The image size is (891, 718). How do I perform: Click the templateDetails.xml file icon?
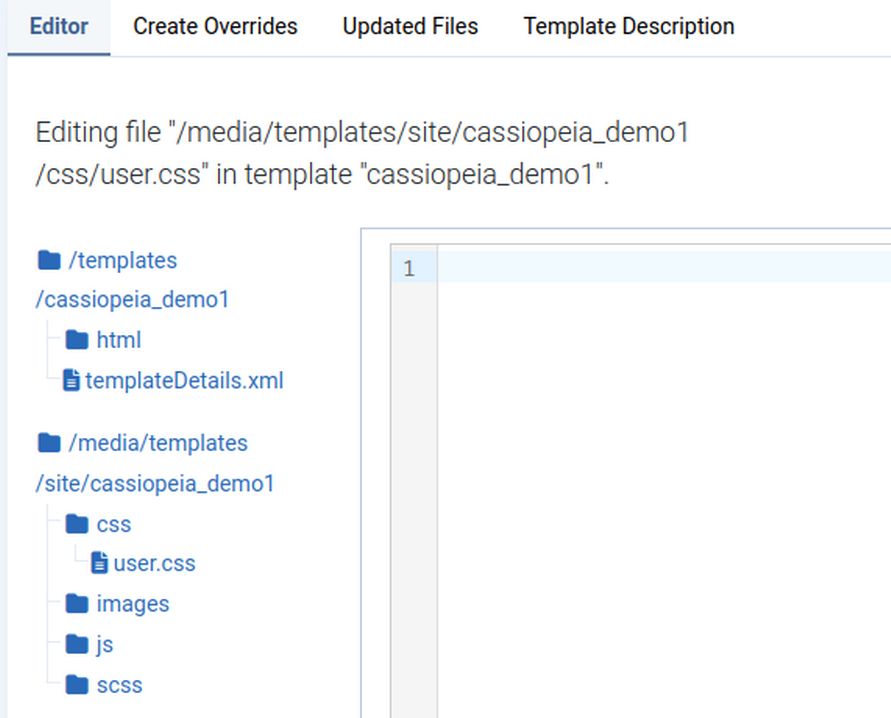coord(71,381)
